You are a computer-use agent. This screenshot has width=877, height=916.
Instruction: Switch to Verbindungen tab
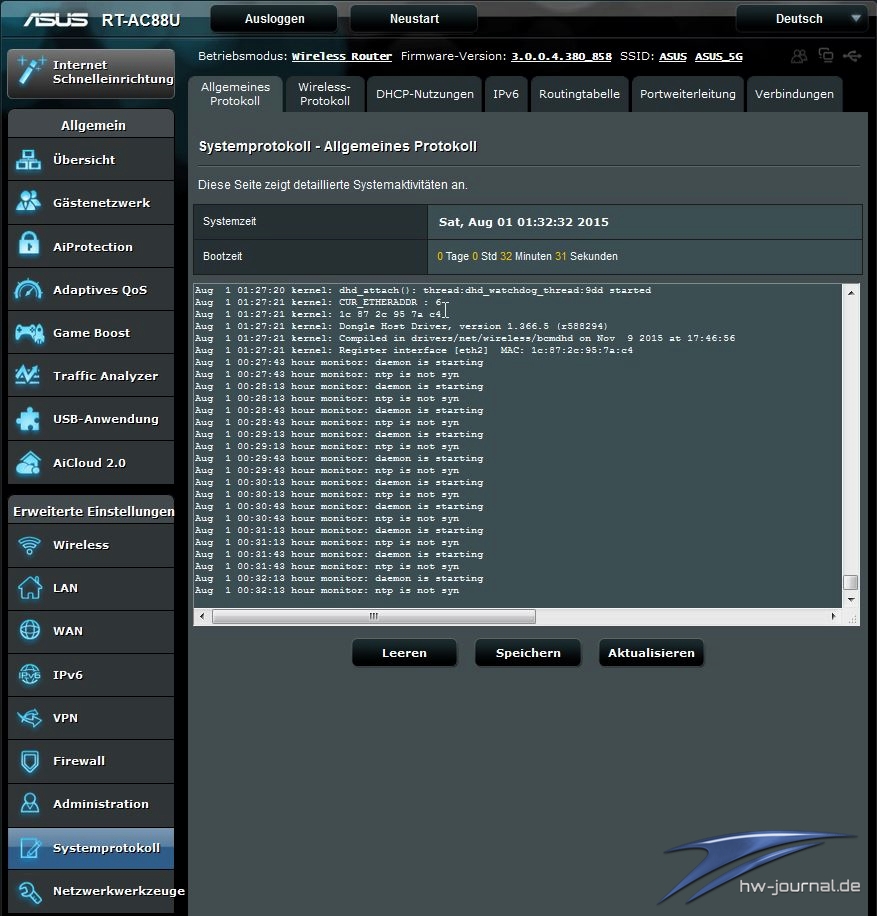794,94
